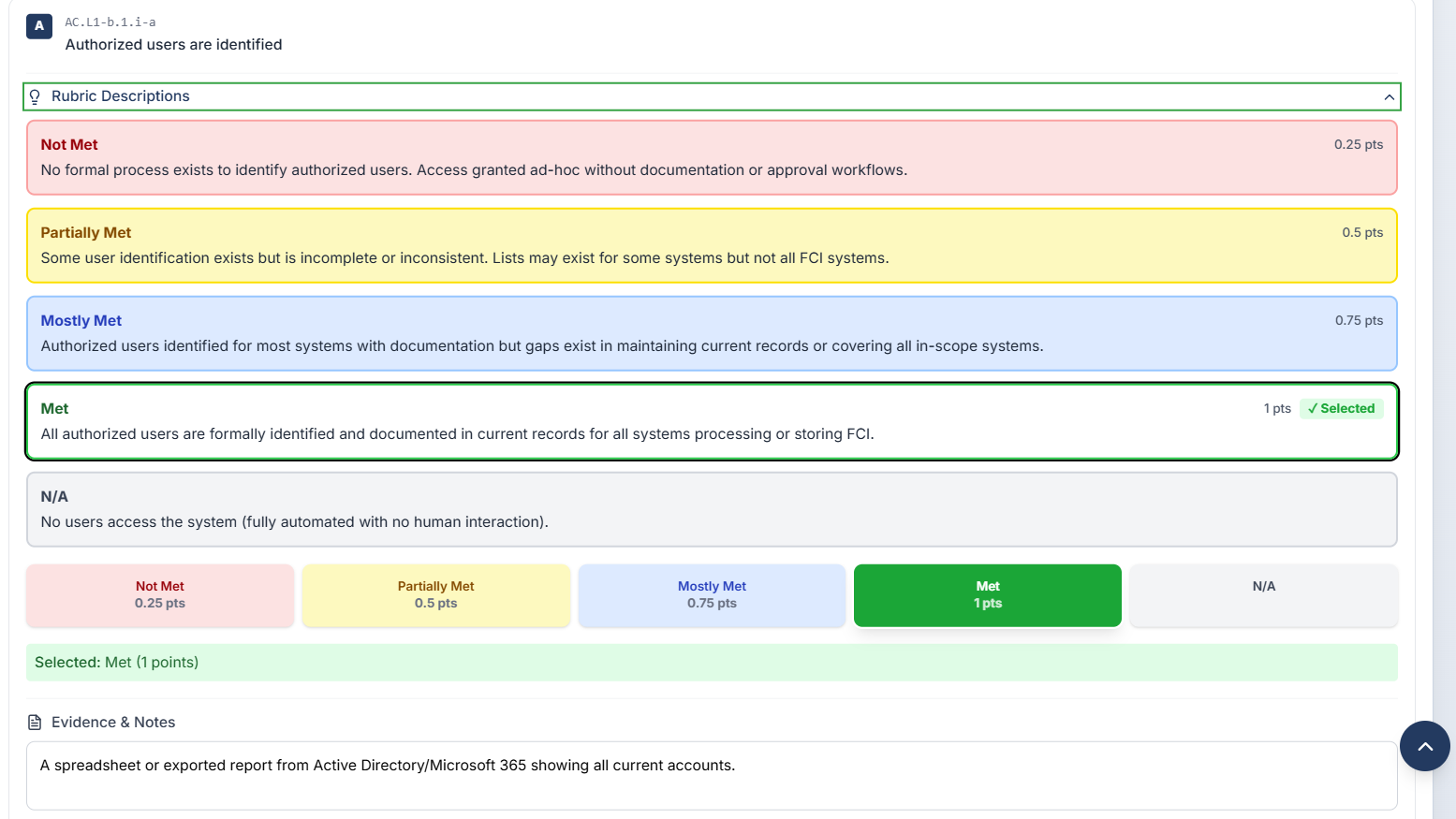Collapse the Rubric Descriptions section

1390,96
